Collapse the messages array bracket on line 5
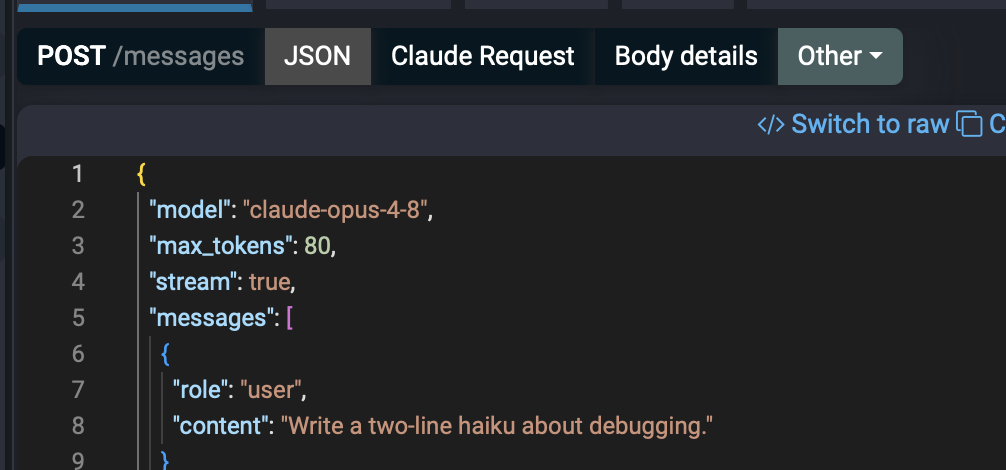Image resolution: width=1006 pixels, height=470 pixels. (289, 317)
